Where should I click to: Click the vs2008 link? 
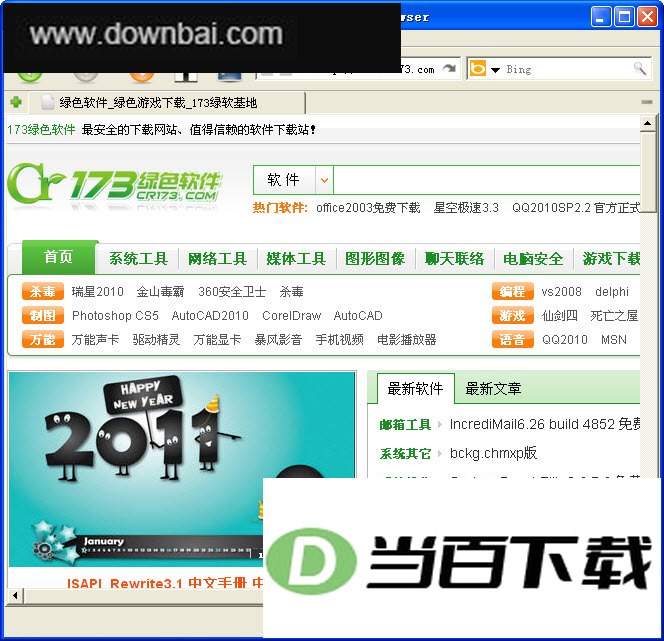coord(562,292)
